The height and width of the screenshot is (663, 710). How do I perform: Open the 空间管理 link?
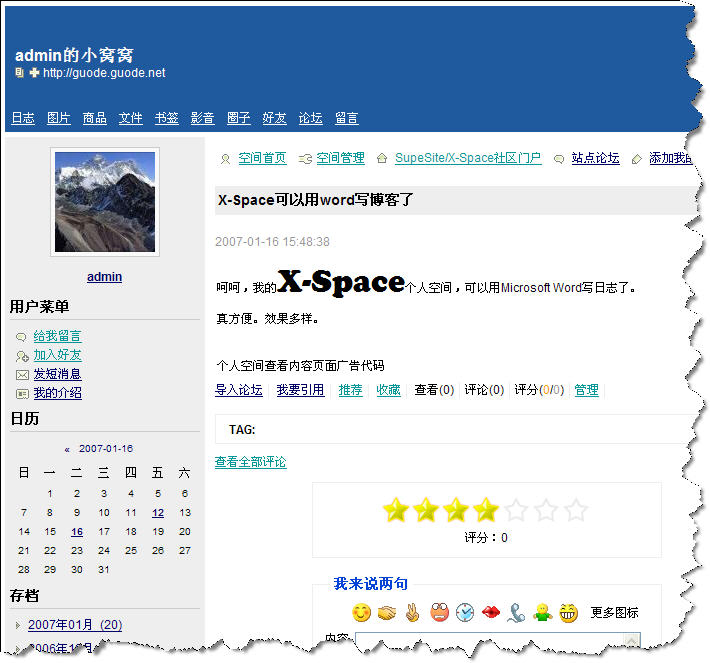341,158
